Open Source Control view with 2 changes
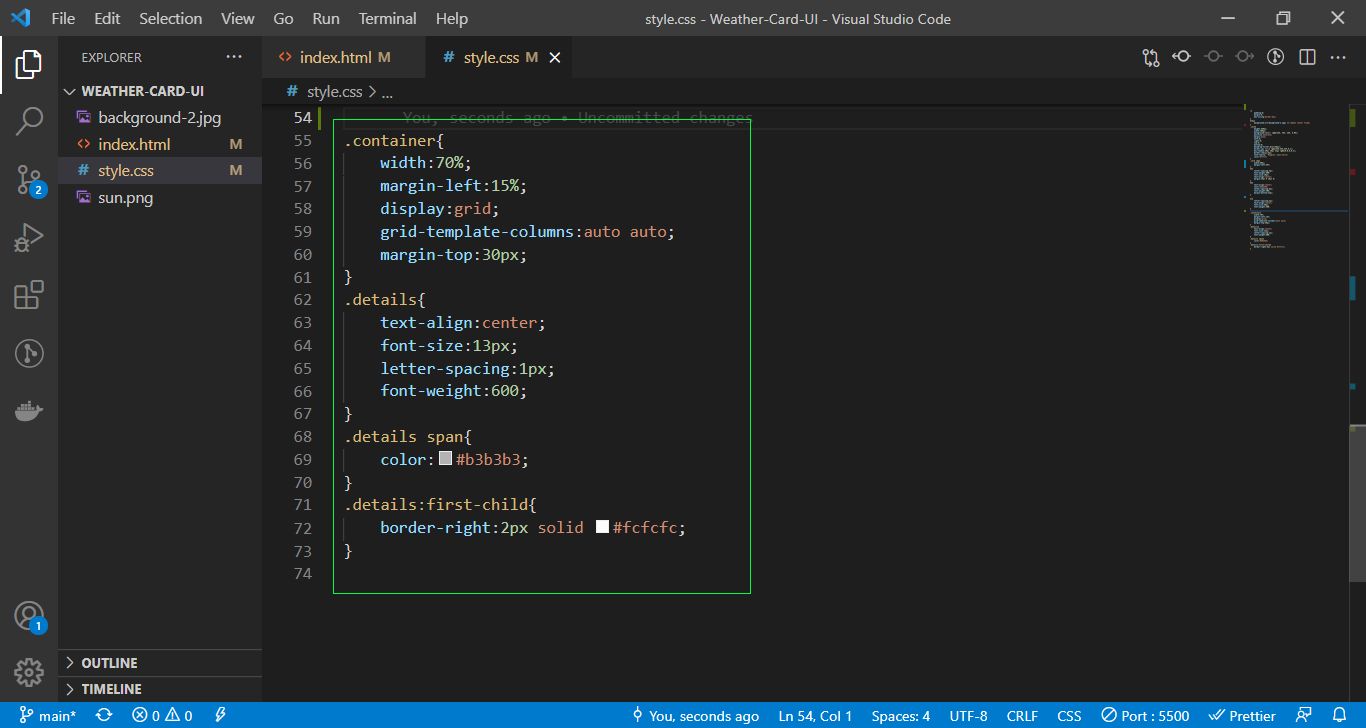This screenshot has height=728, width=1366. coord(29,180)
